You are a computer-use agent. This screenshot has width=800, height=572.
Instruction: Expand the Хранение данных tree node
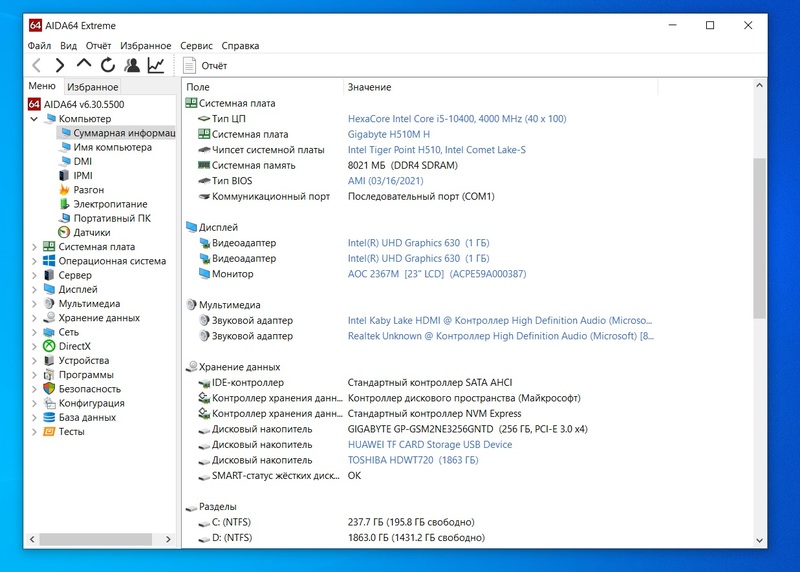[x=34, y=318]
